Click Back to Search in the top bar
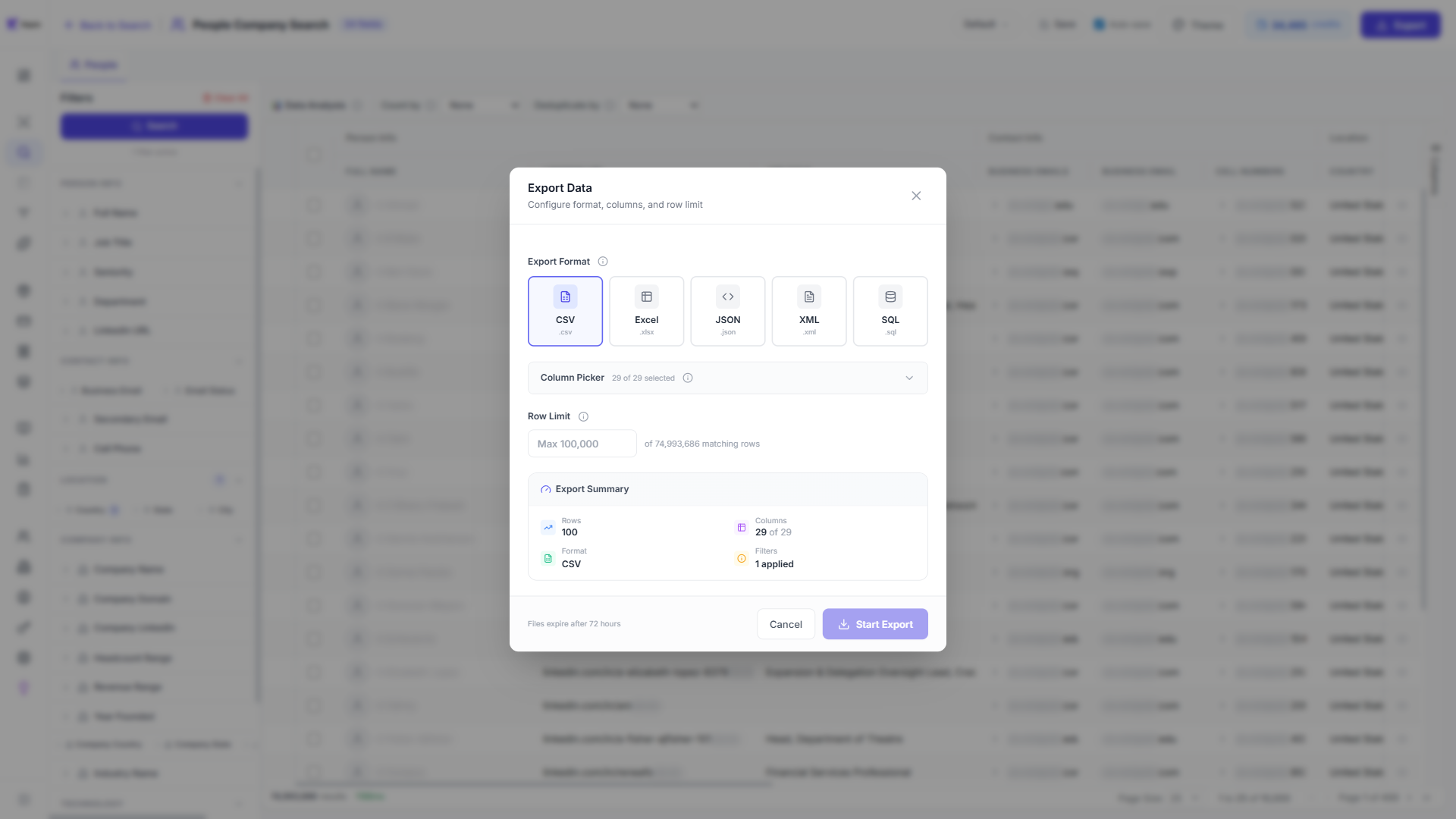The image size is (1456, 819). pyautogui.click(x=108, y=24)
